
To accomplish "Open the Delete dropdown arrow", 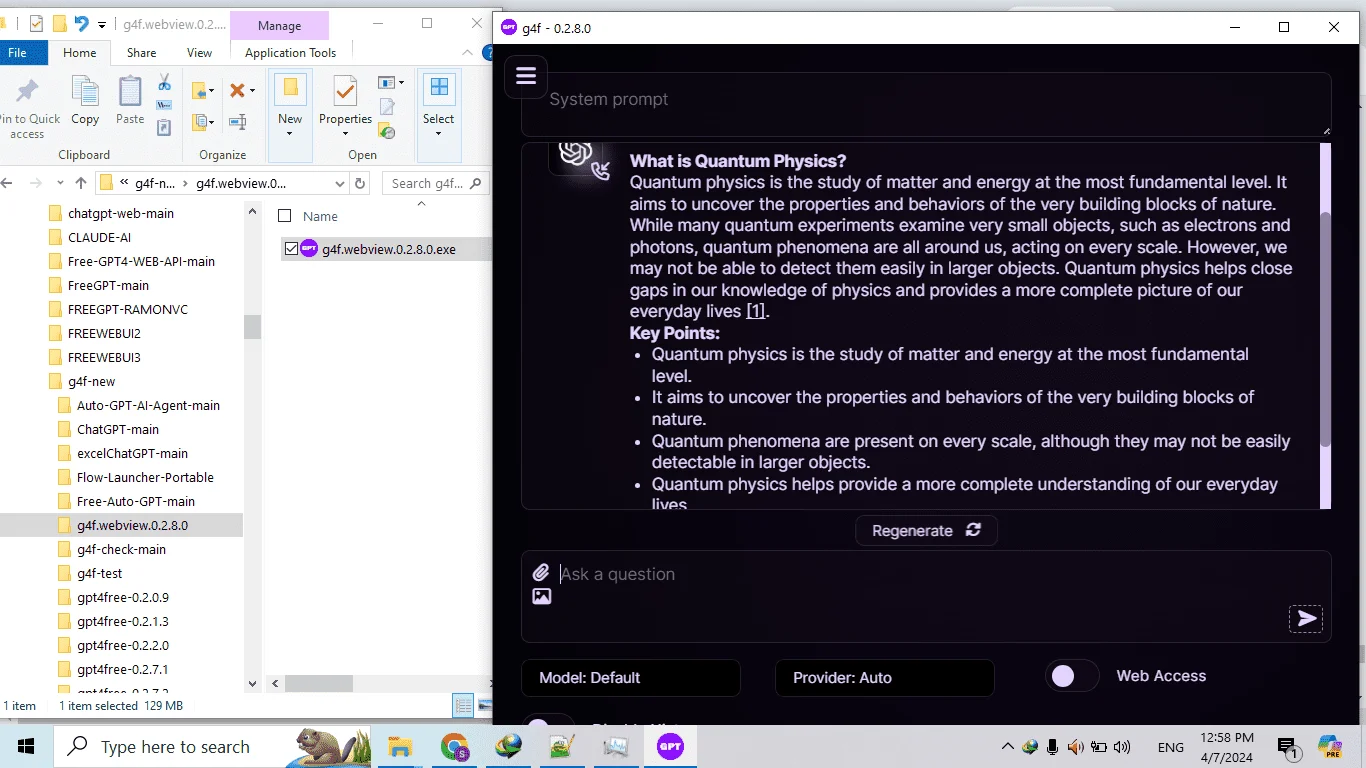I will 252,91.
